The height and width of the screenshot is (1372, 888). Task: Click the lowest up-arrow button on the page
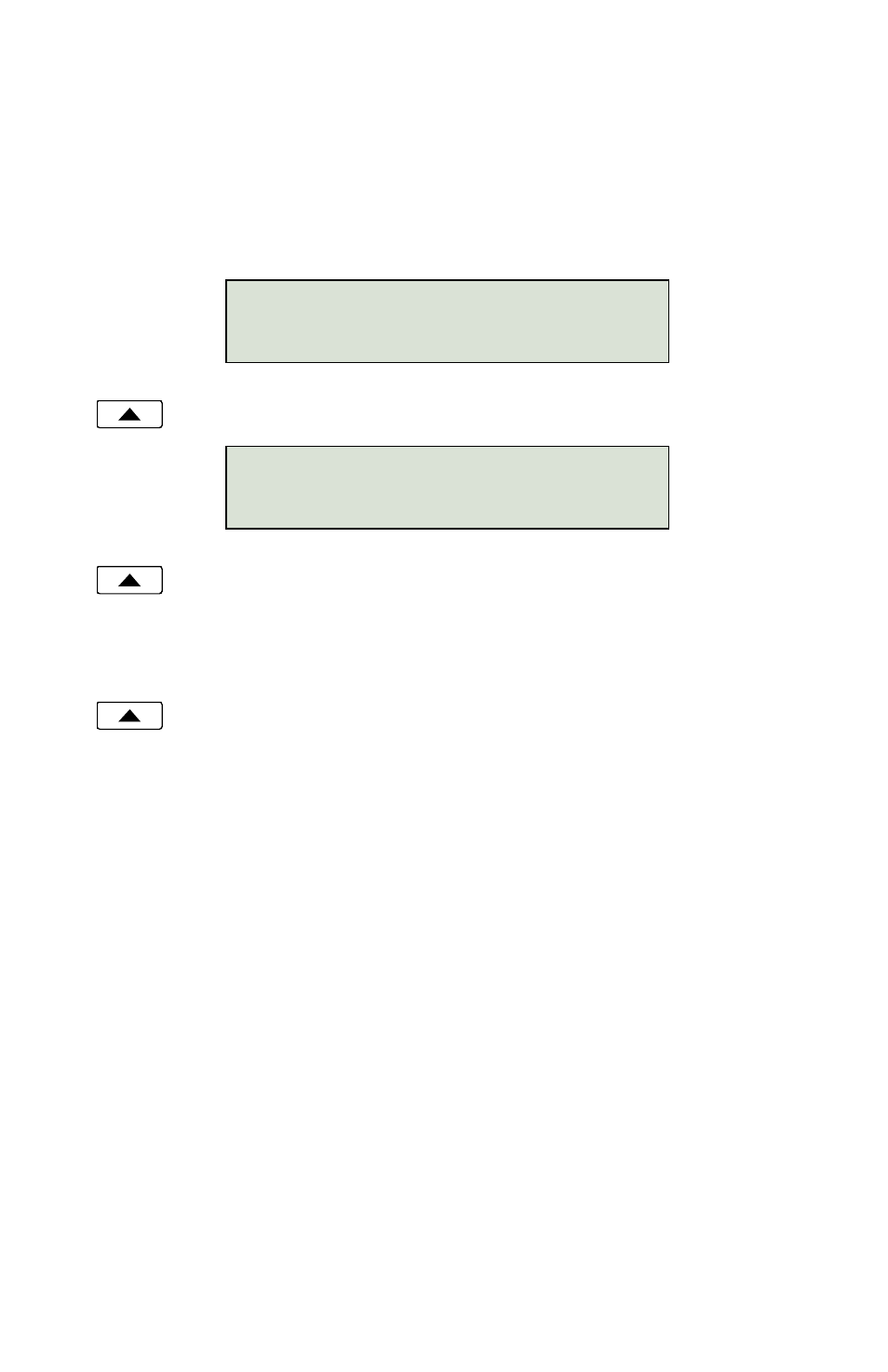point(129,716)
